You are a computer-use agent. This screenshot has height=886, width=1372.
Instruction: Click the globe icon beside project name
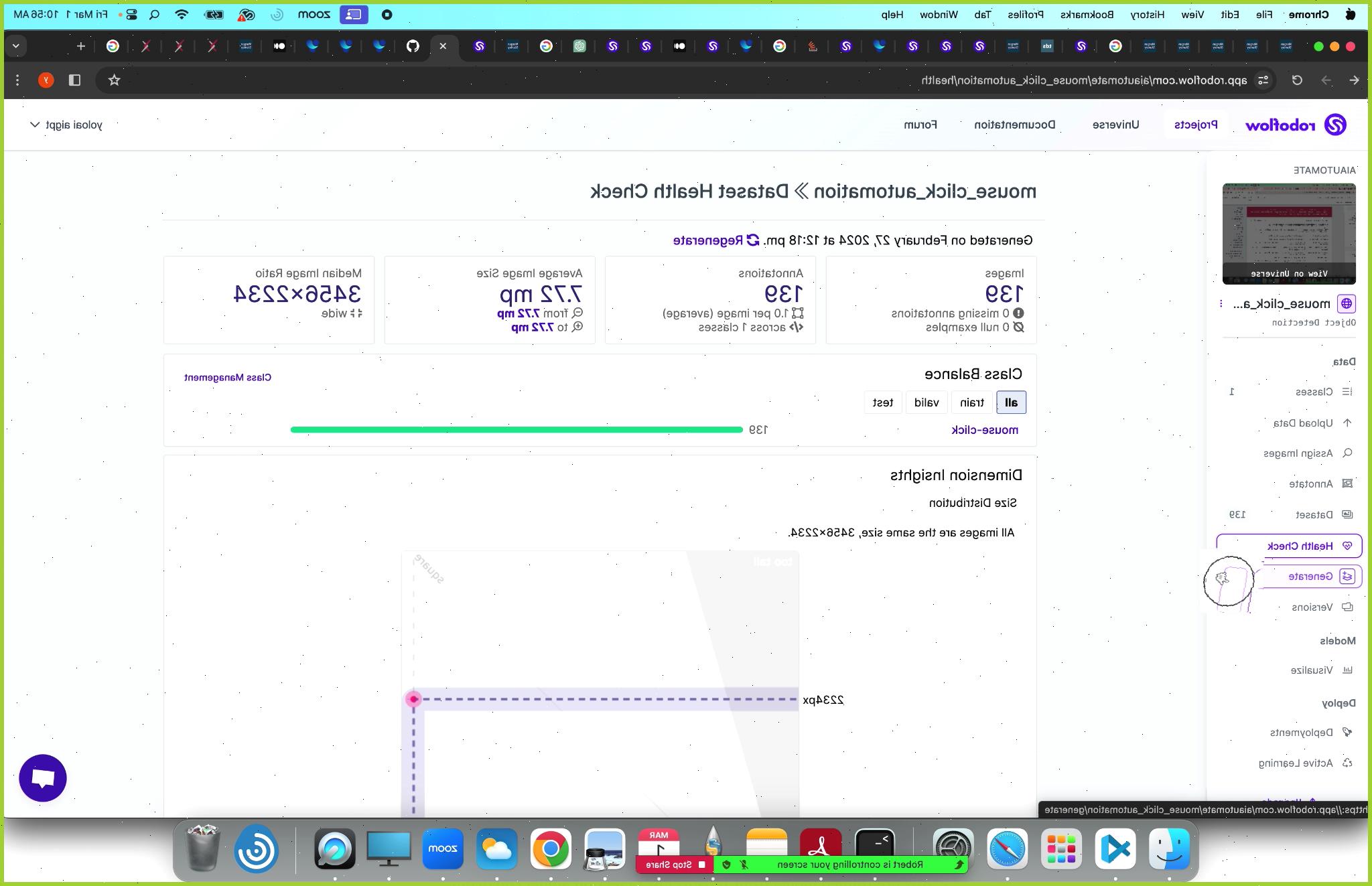(x=1347, y=304)
